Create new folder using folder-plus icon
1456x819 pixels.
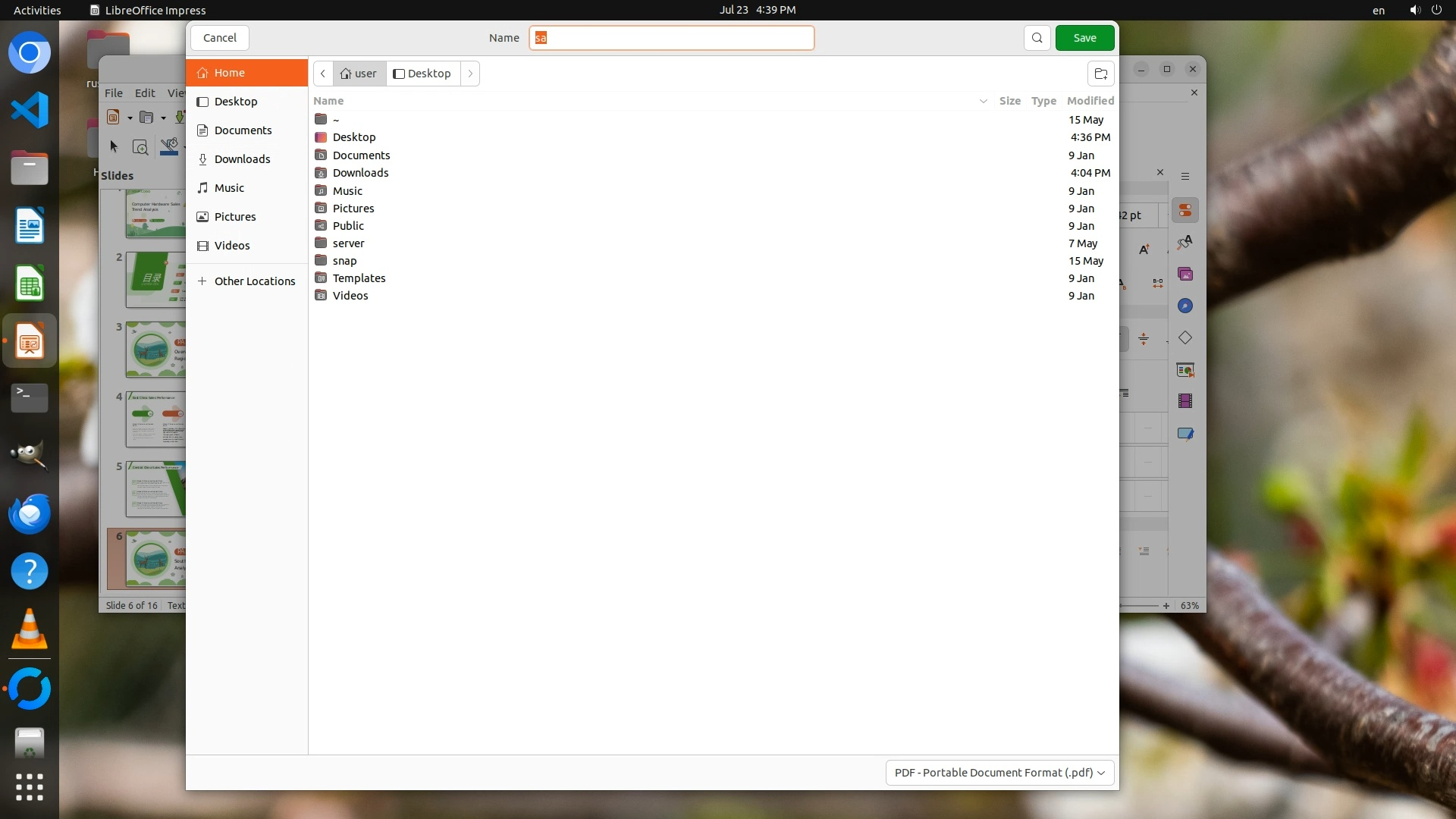[x=1100, y=74]
